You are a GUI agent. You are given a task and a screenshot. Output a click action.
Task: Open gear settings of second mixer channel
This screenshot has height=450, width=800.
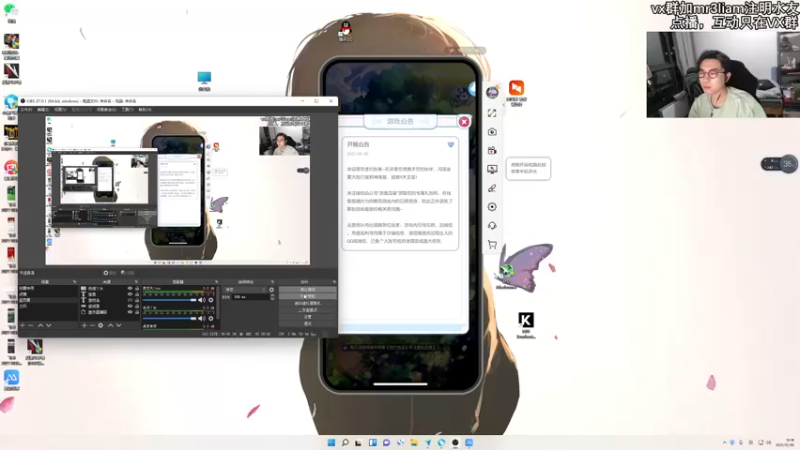(211, 318)
